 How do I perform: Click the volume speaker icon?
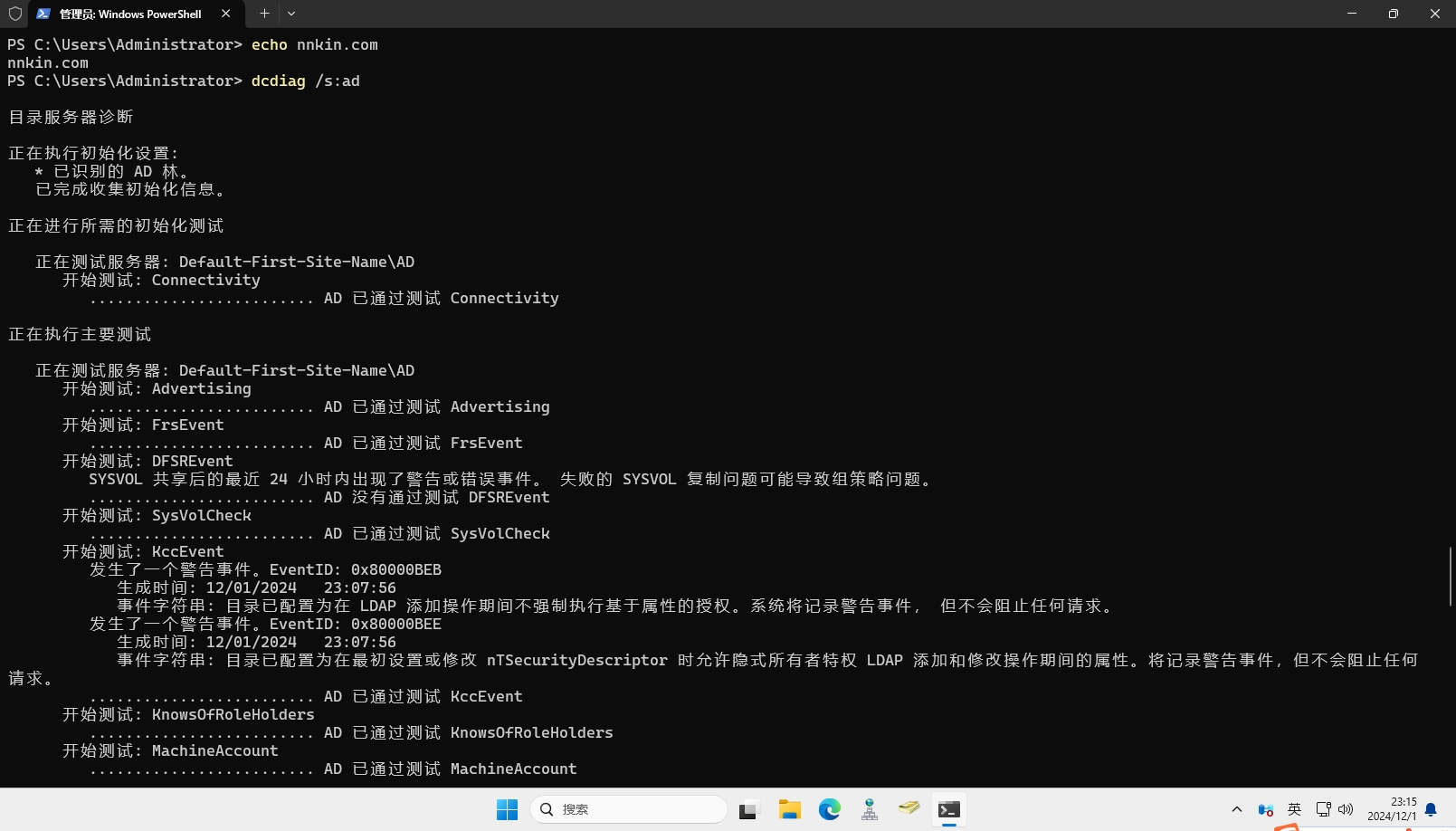tap(1346, 809)
